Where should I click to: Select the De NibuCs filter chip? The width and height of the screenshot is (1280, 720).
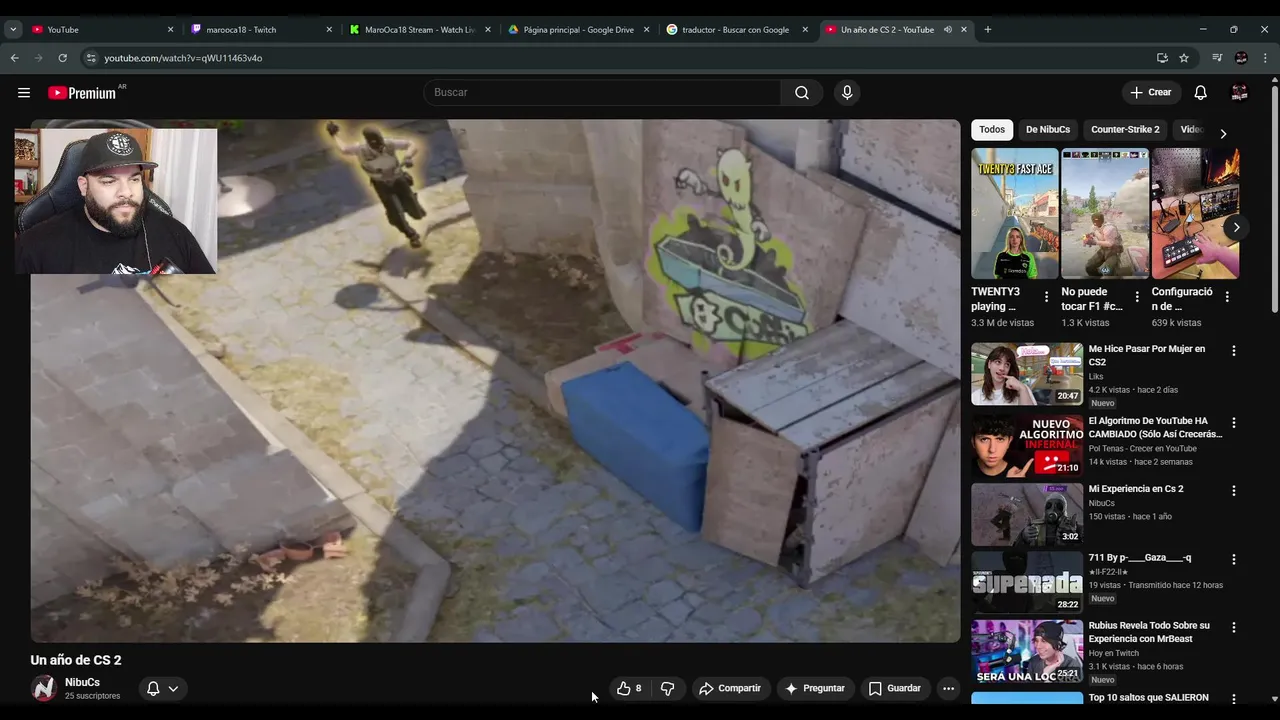(x=1048, y=129)
